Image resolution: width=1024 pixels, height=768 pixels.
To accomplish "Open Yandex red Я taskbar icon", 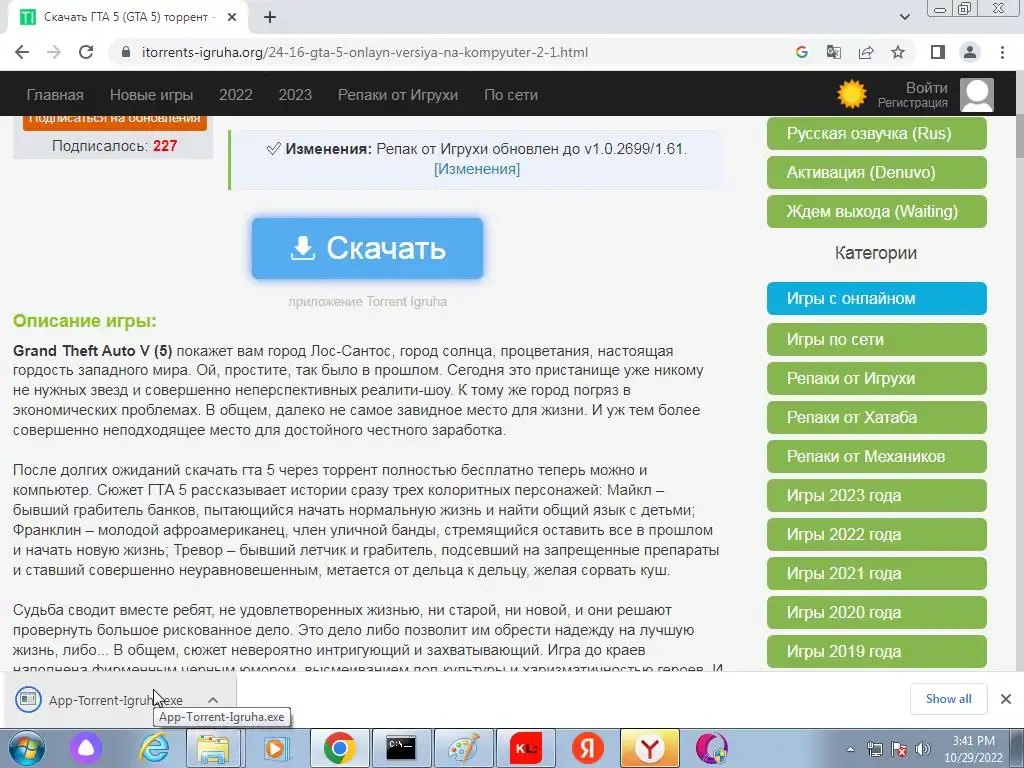I will click(x=588, y=748).
